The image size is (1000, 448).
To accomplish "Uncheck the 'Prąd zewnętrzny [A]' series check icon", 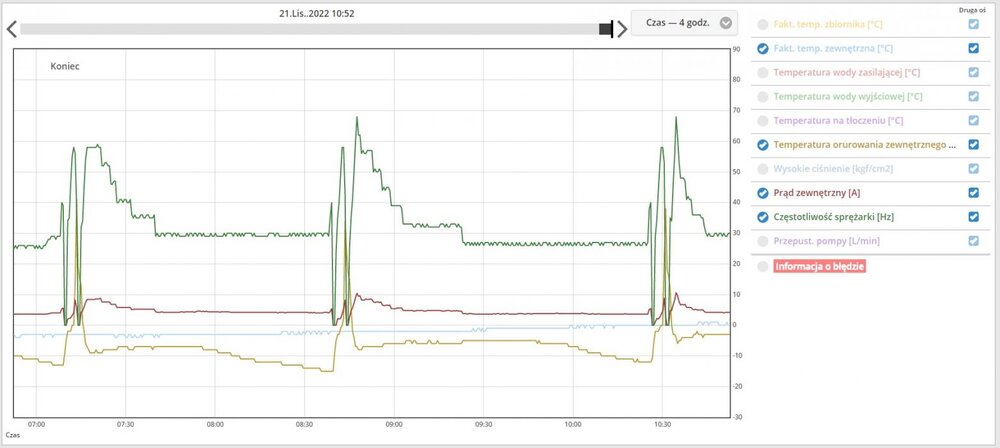I will [764, 193].
